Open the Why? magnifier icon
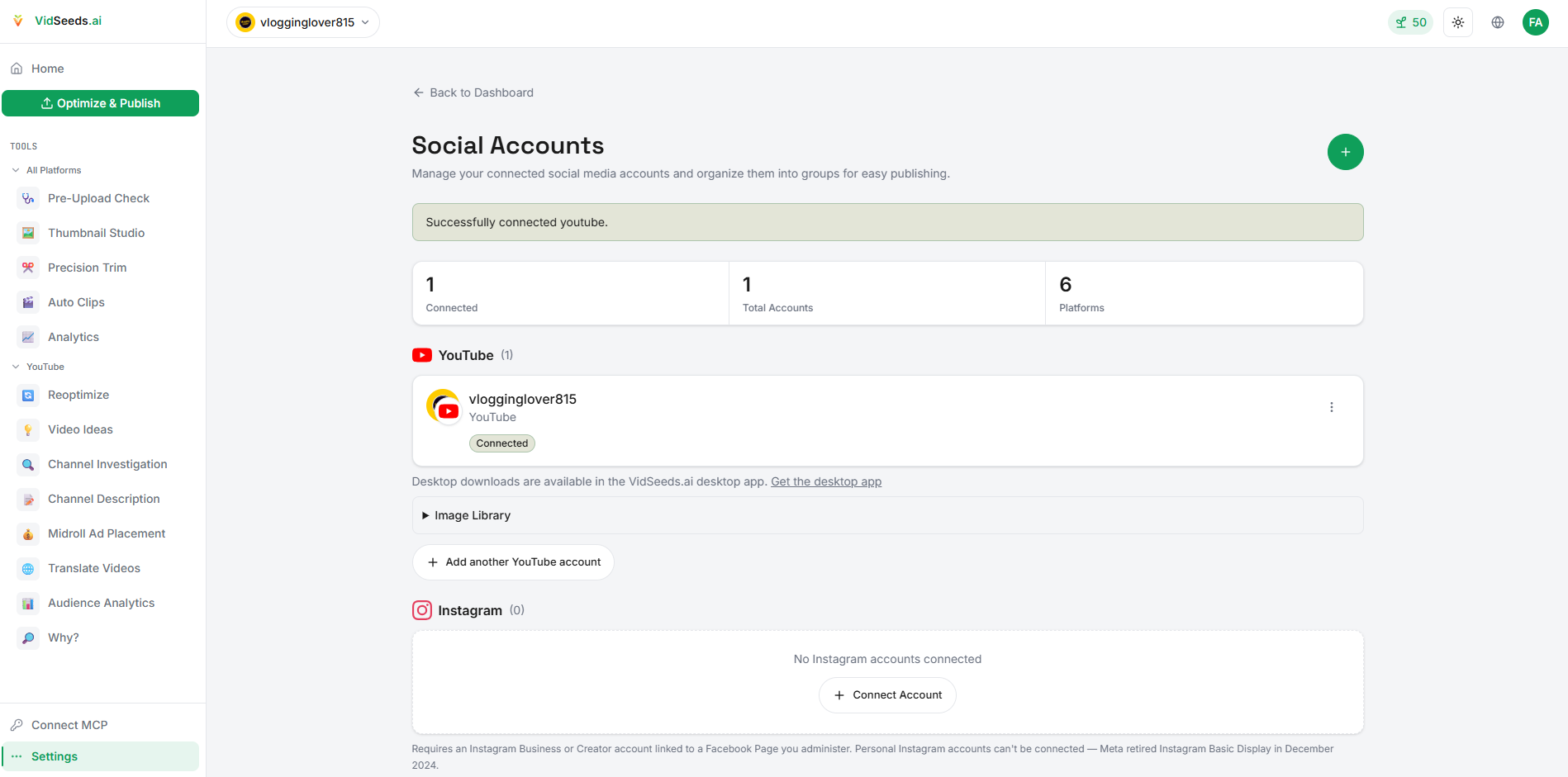This screenshot has height=777, width=1568. (x=28, y=637)
